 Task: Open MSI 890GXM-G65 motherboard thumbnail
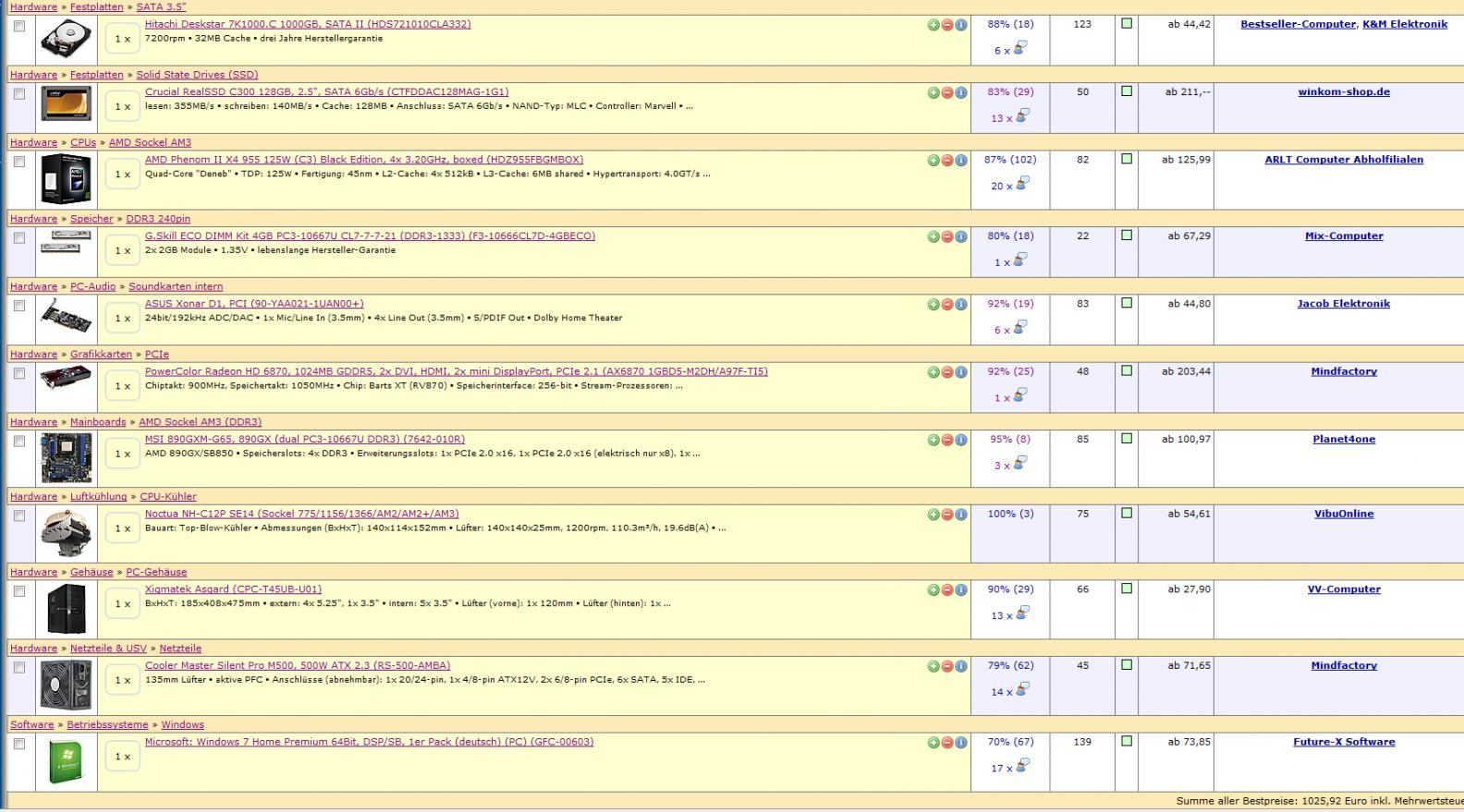pos(67,457)
